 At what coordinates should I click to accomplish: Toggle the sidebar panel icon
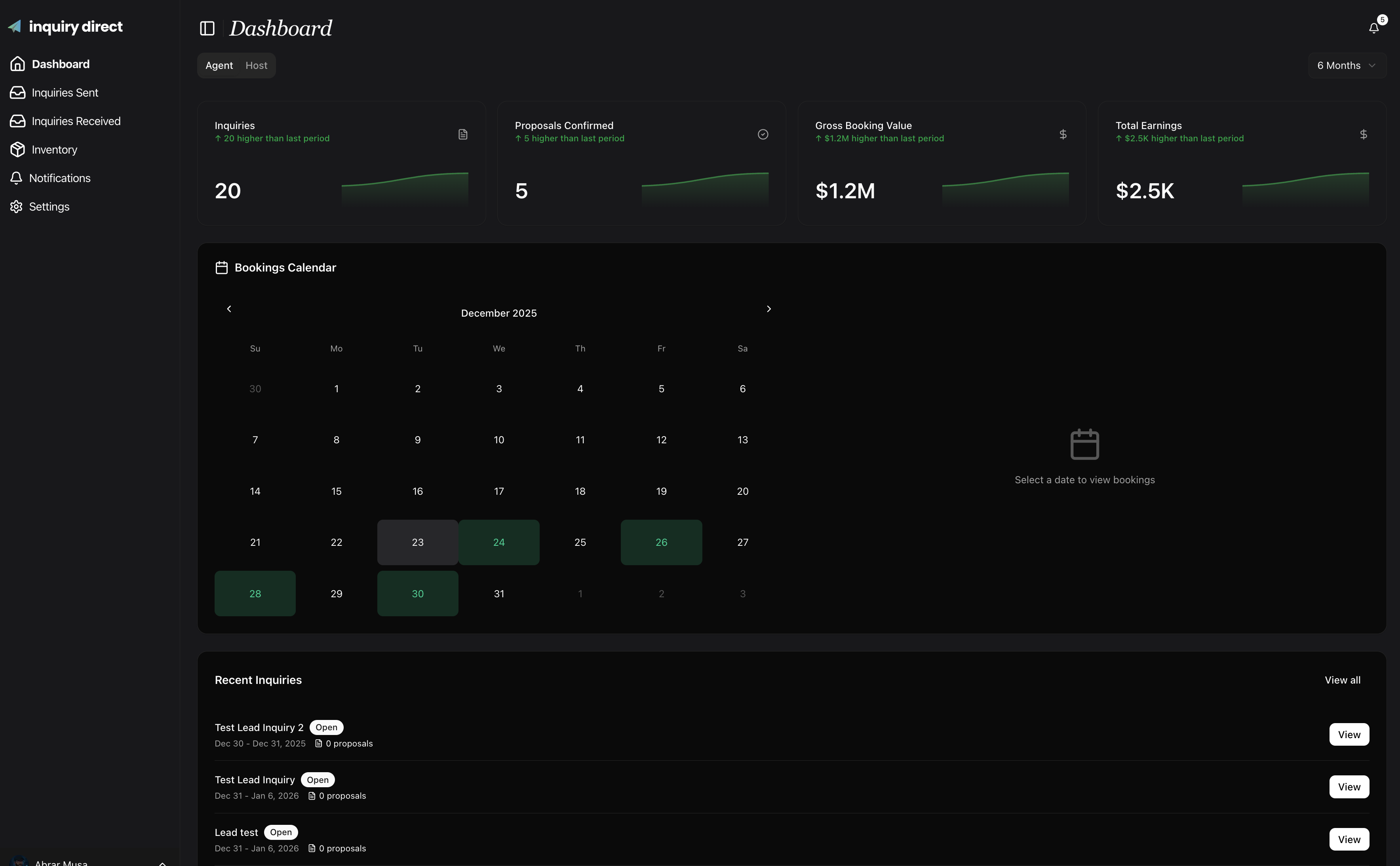tap(207, 28)
